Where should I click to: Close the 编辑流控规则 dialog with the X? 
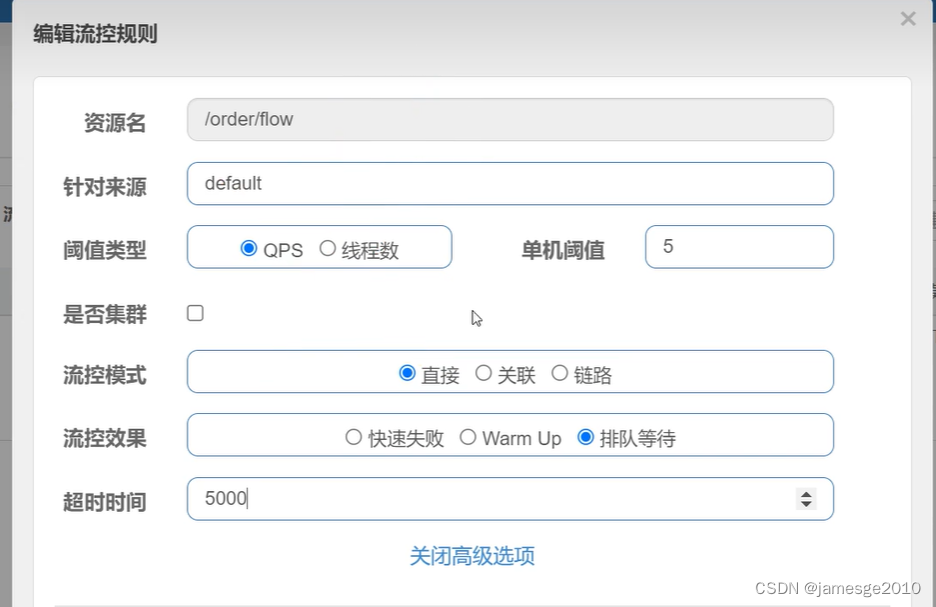click(908, 19)
